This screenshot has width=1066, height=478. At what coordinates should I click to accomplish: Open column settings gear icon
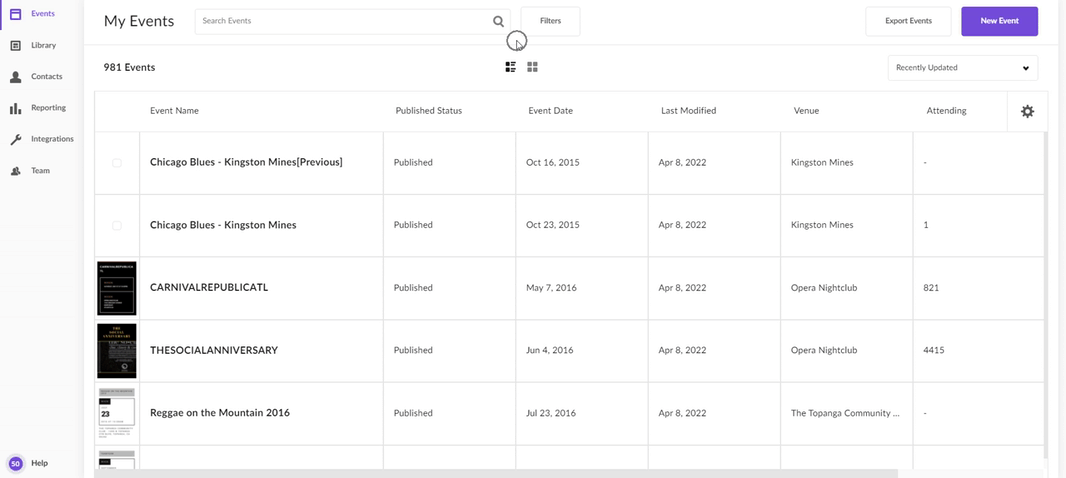[x=1027, y=111]
